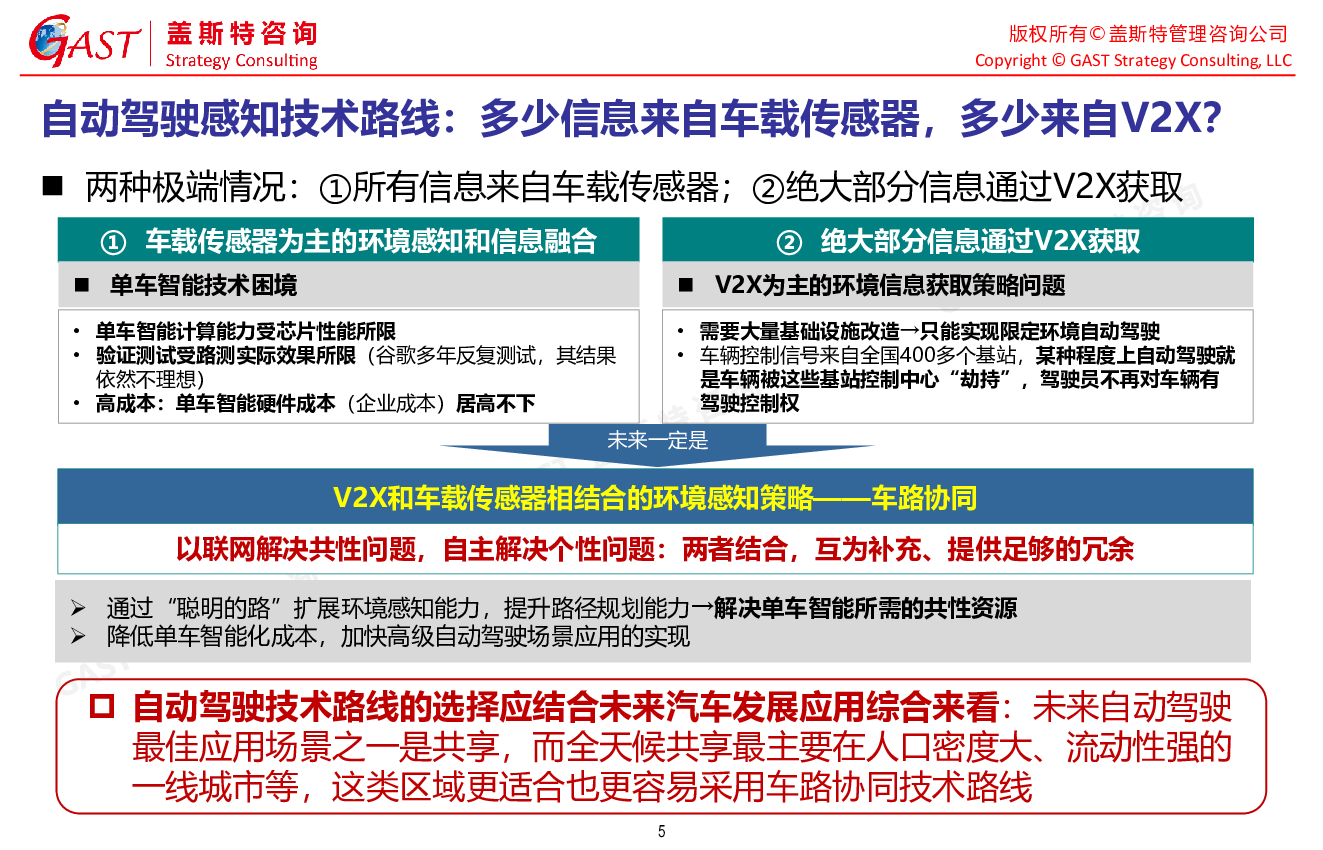Click the copyright text GAST Strategy Consulting, LLC
This screenshot has height=850, width=1323.
1133,60
